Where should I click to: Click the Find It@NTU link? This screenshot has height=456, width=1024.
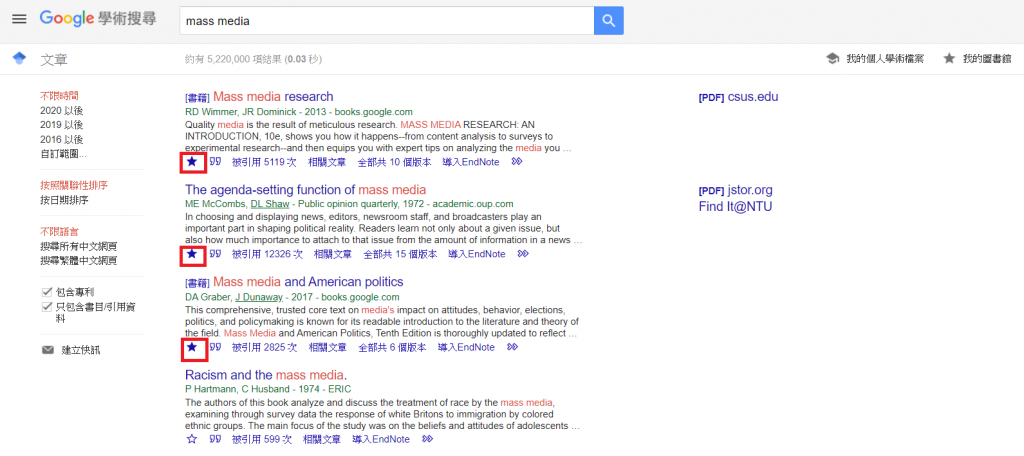click(x=735, y=207)
